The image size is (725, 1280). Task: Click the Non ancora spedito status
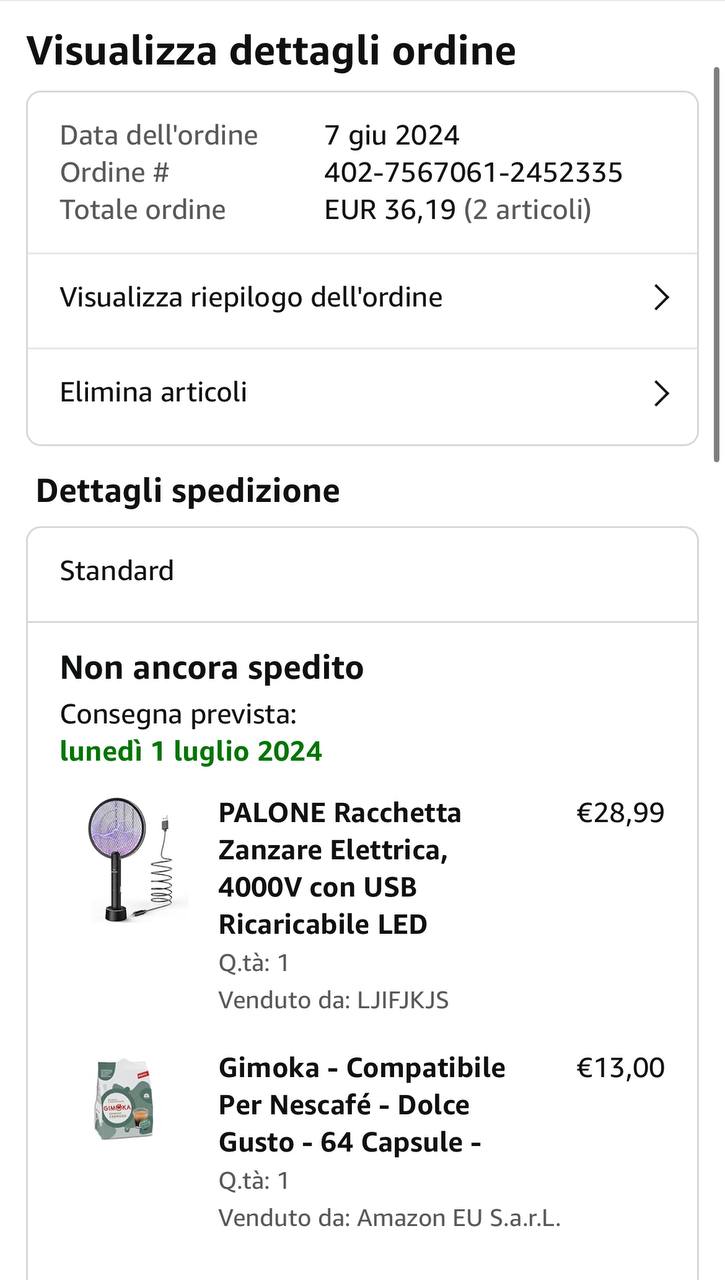click(x=212, y=668)
